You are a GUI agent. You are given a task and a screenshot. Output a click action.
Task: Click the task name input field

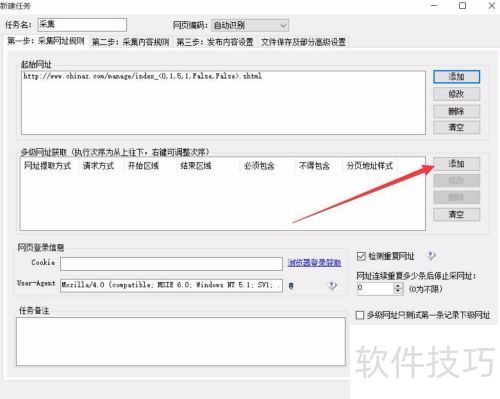coord(82,25)
